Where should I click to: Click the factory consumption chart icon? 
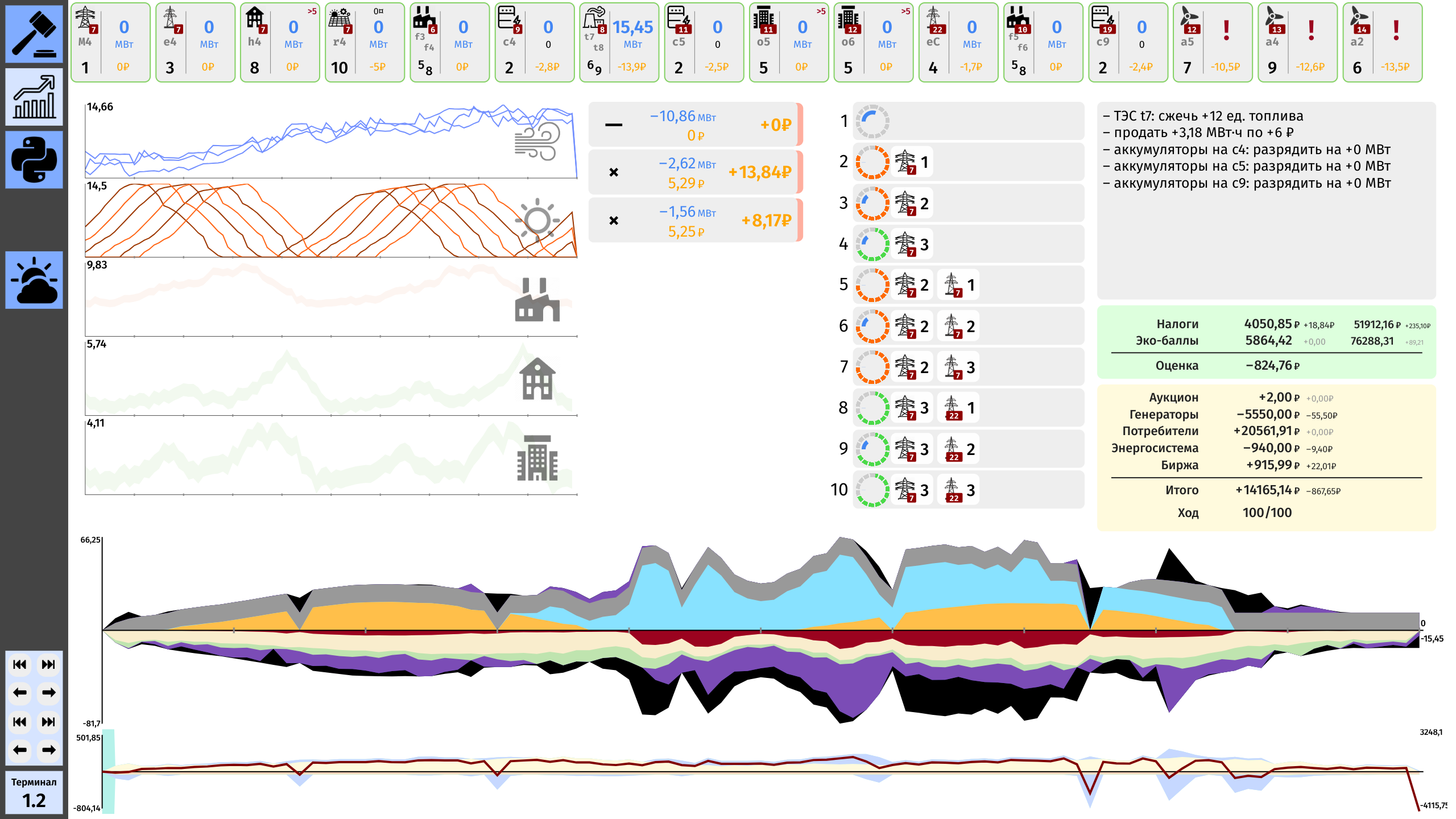537,300
